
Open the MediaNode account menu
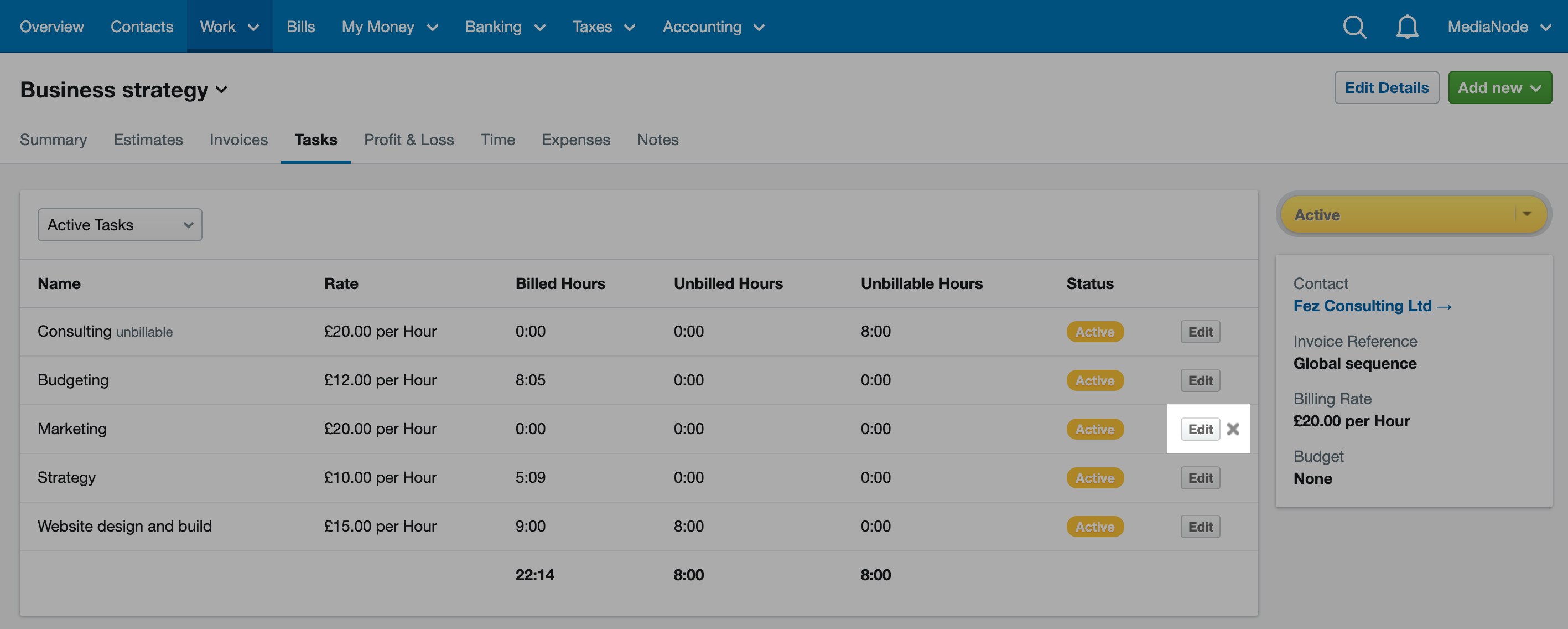1499,27
